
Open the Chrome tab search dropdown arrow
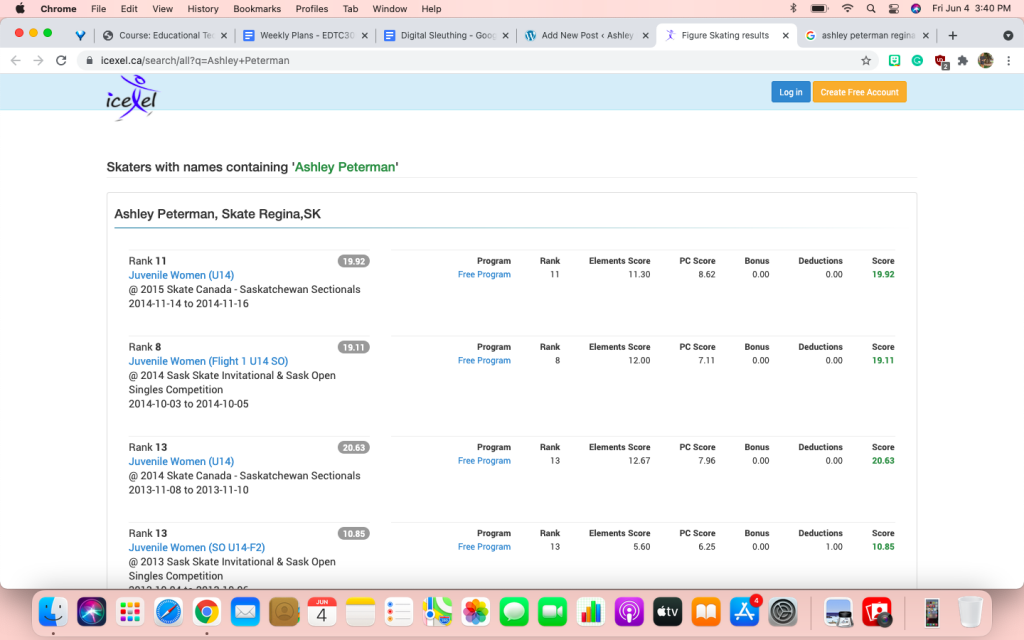(1008, 35)
